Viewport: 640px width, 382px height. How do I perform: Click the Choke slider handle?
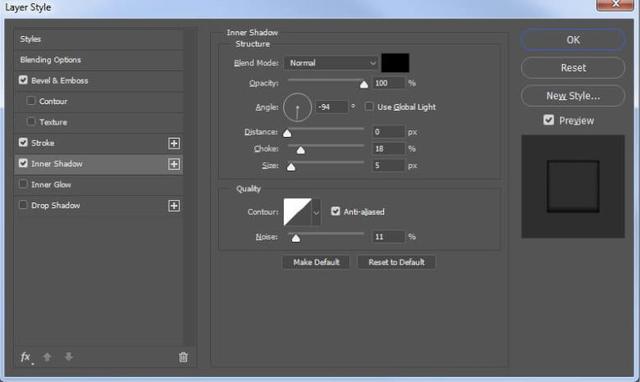coord(301,150)
